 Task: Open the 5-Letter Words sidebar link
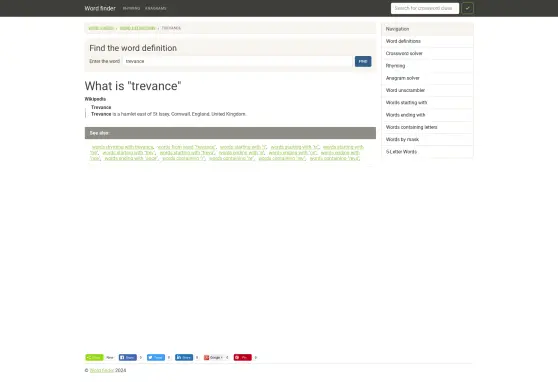click(427, 152)
